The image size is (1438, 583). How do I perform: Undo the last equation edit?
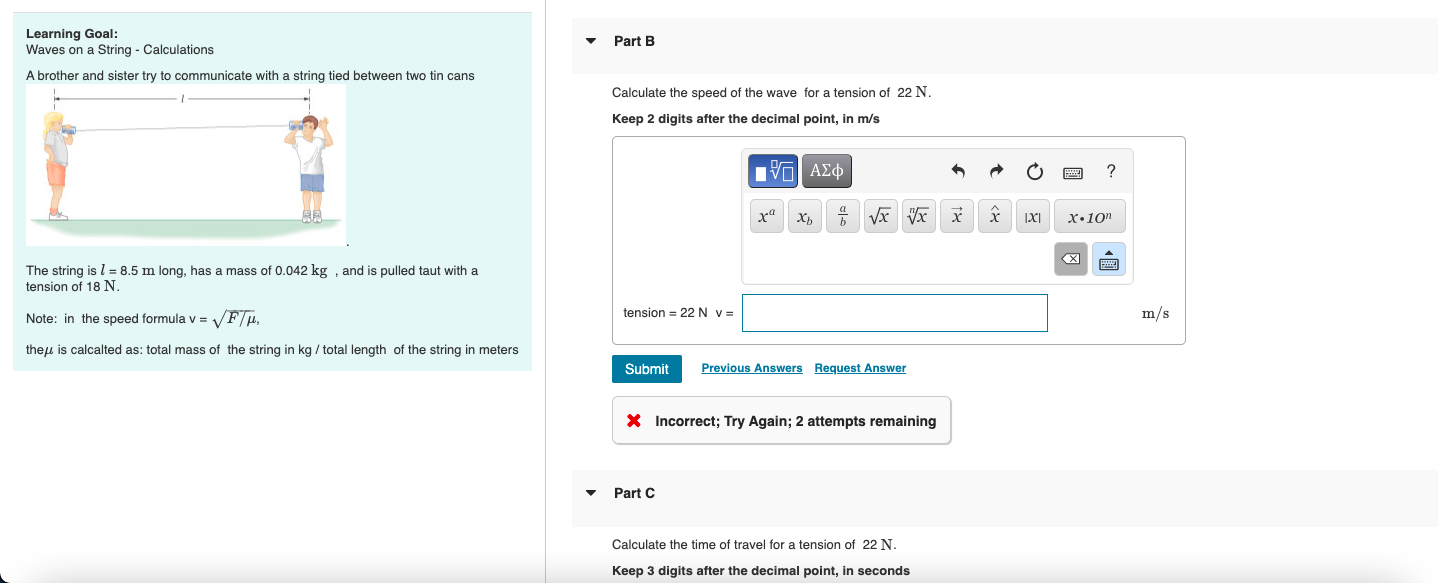click(958, 171)
